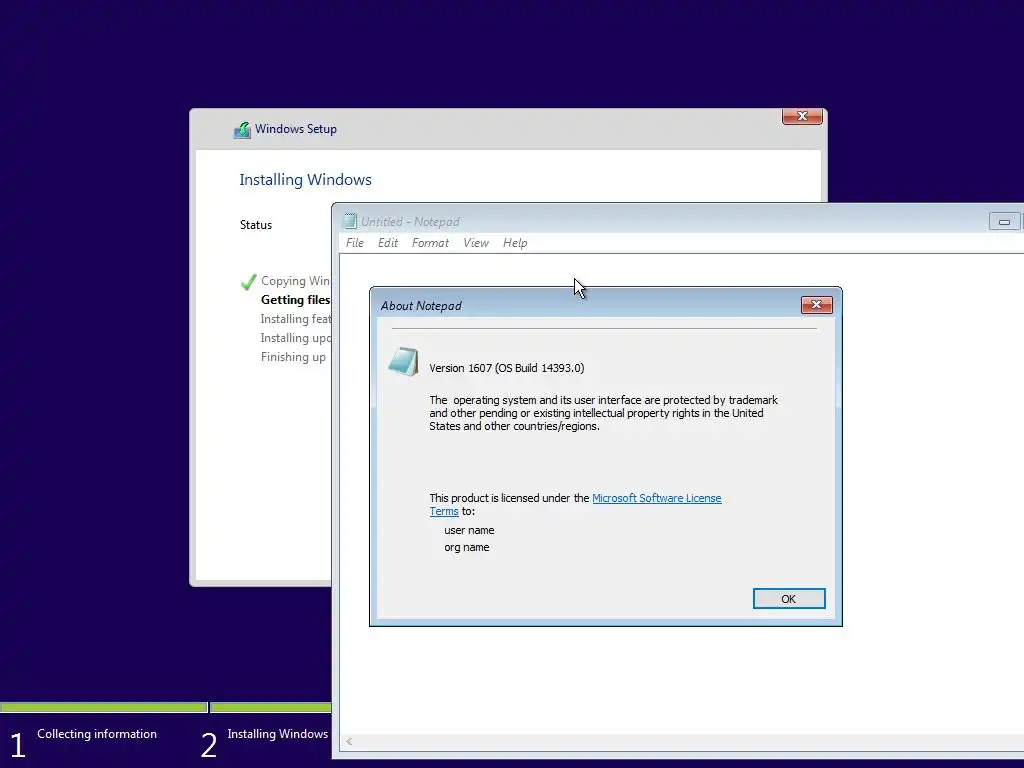Click OK in About Notepad dialog

(789, 599)
